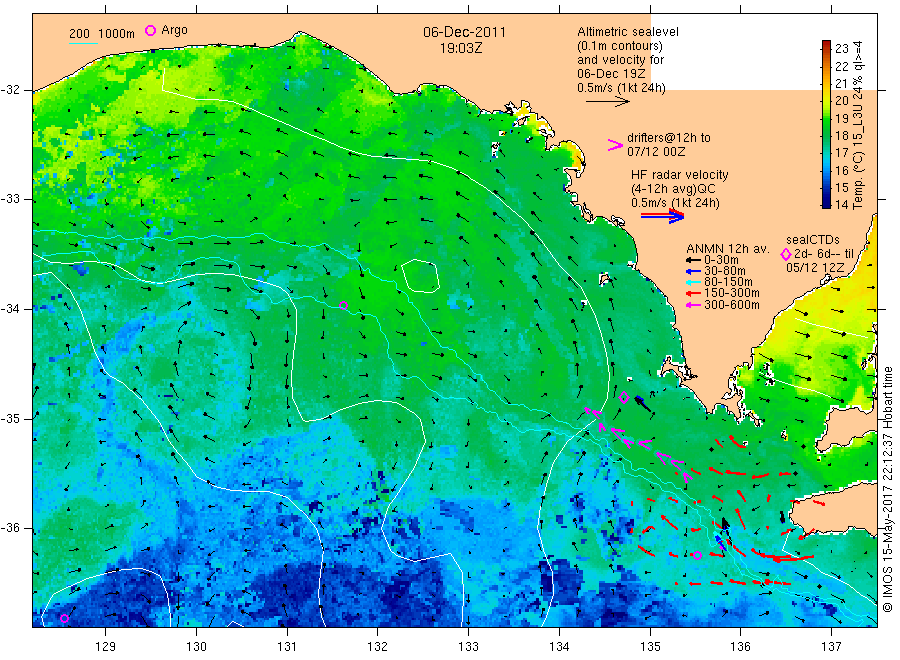This screenshot has height=660, width=900.
Task: Click the Argo float circle near 135.5E, 36.2S
Action: click(x=697, y=555)
